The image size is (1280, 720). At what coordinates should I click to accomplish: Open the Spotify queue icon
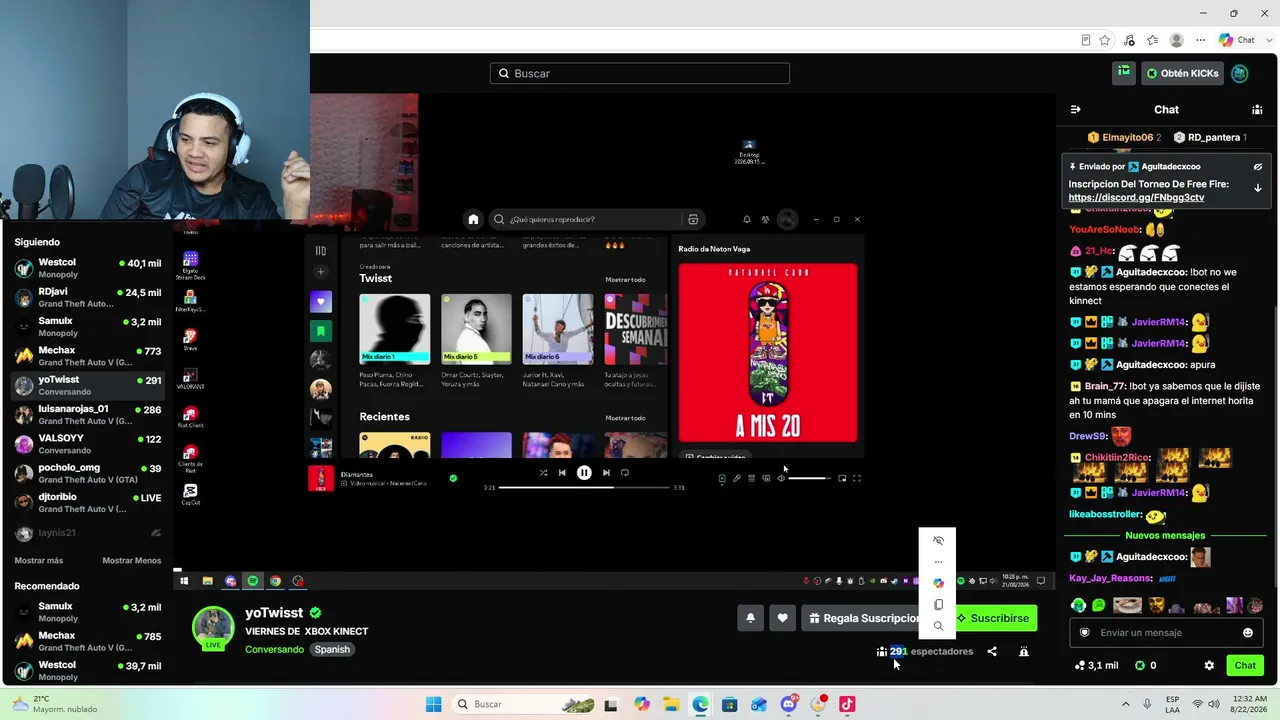752,479
